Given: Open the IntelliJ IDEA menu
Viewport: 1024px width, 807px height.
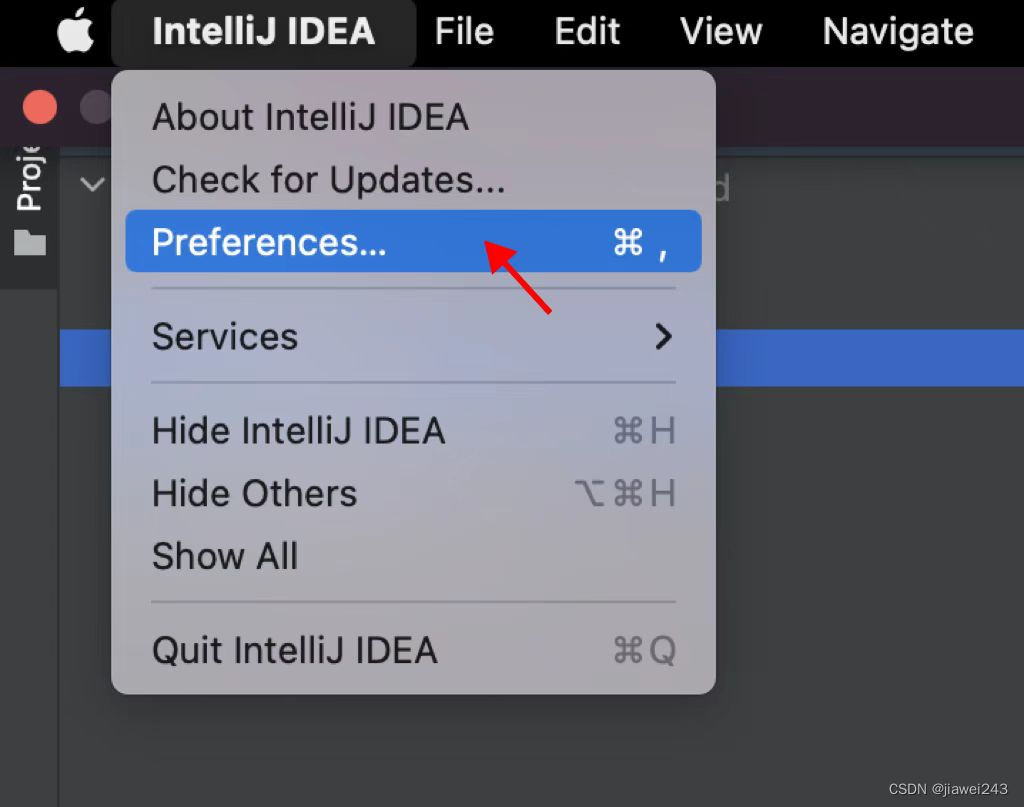Looking at the screenshot, I should (263, 31).
